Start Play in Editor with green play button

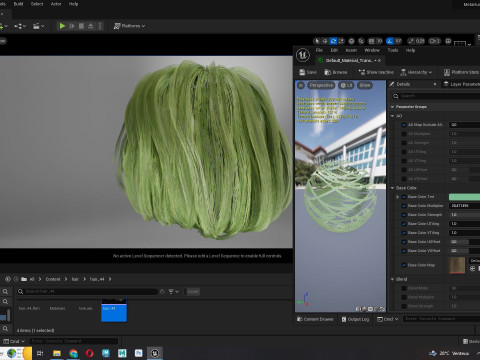62,26
